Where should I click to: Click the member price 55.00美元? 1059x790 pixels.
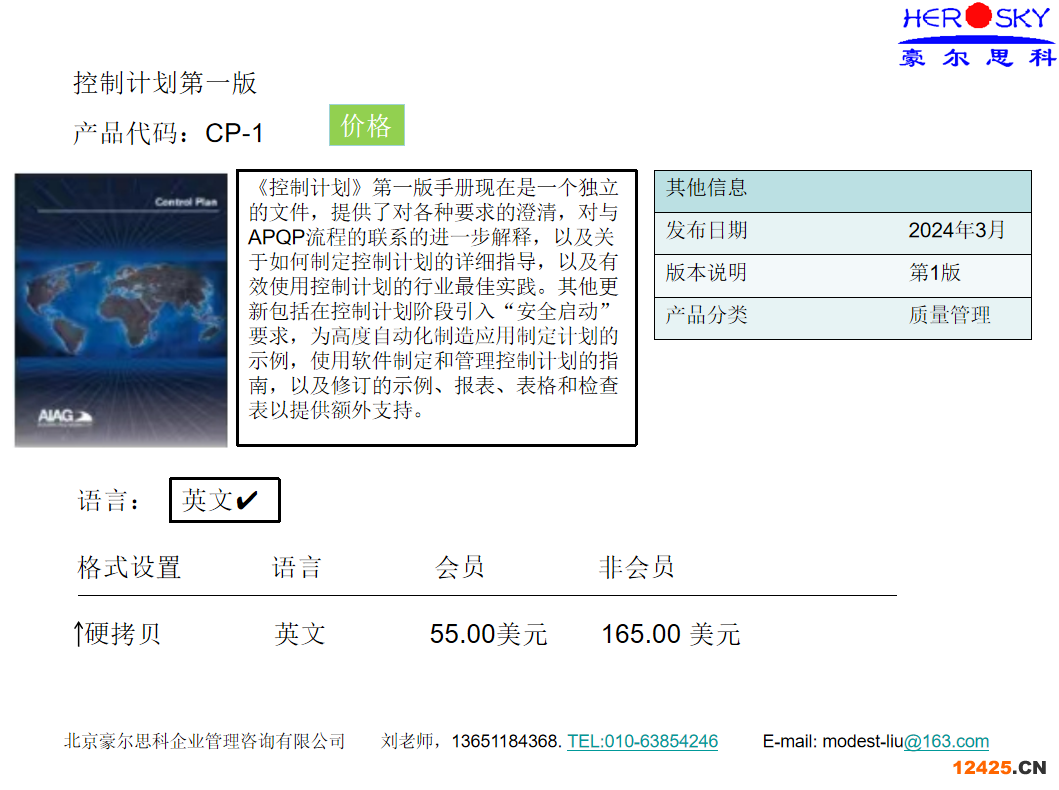click(x=488, y=634)
